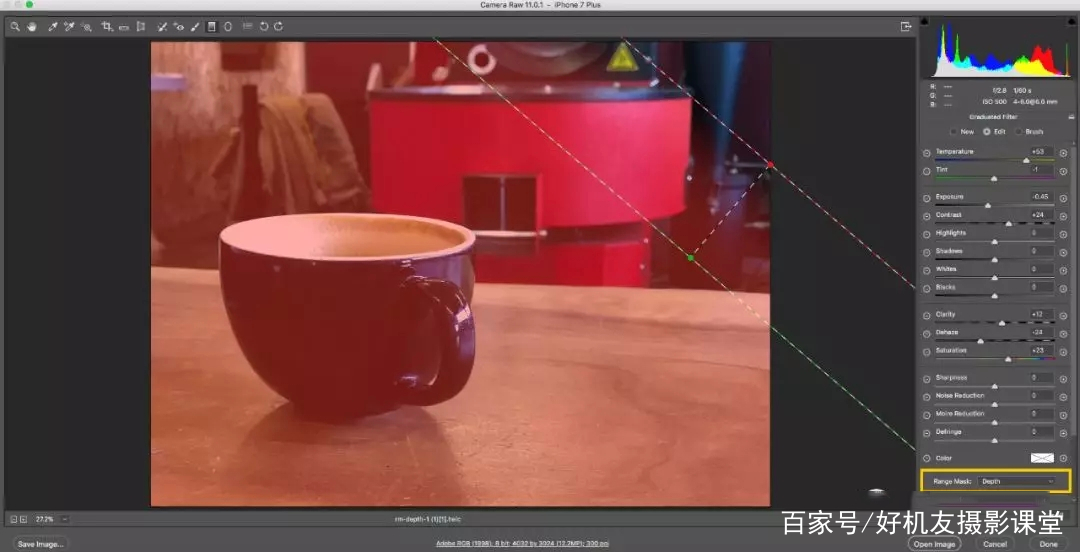Open workflow options link Adobe RGB

(x=522, y=544)
